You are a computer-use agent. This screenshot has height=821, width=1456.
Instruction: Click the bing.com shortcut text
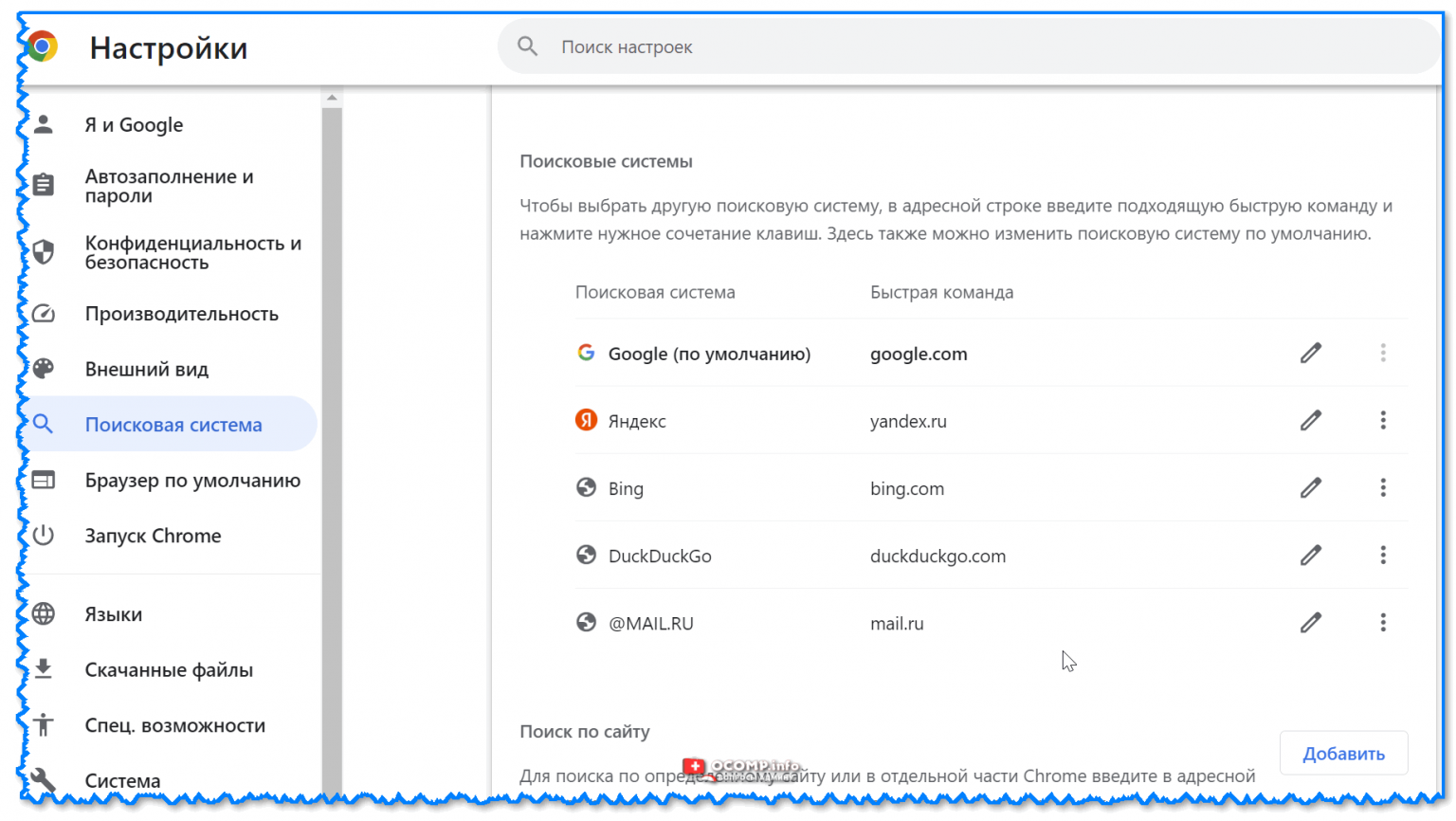pyautogui.click(x=907, y=488)
